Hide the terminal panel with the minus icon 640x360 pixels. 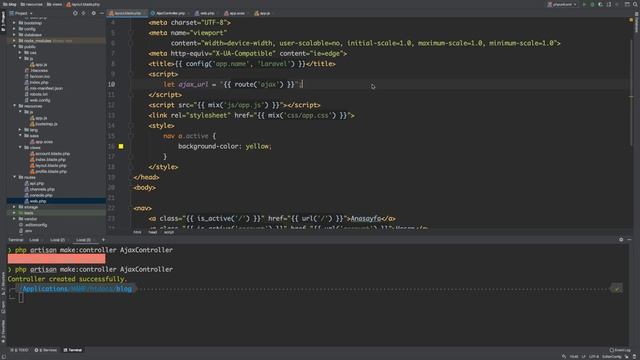(x=629, y=240)
